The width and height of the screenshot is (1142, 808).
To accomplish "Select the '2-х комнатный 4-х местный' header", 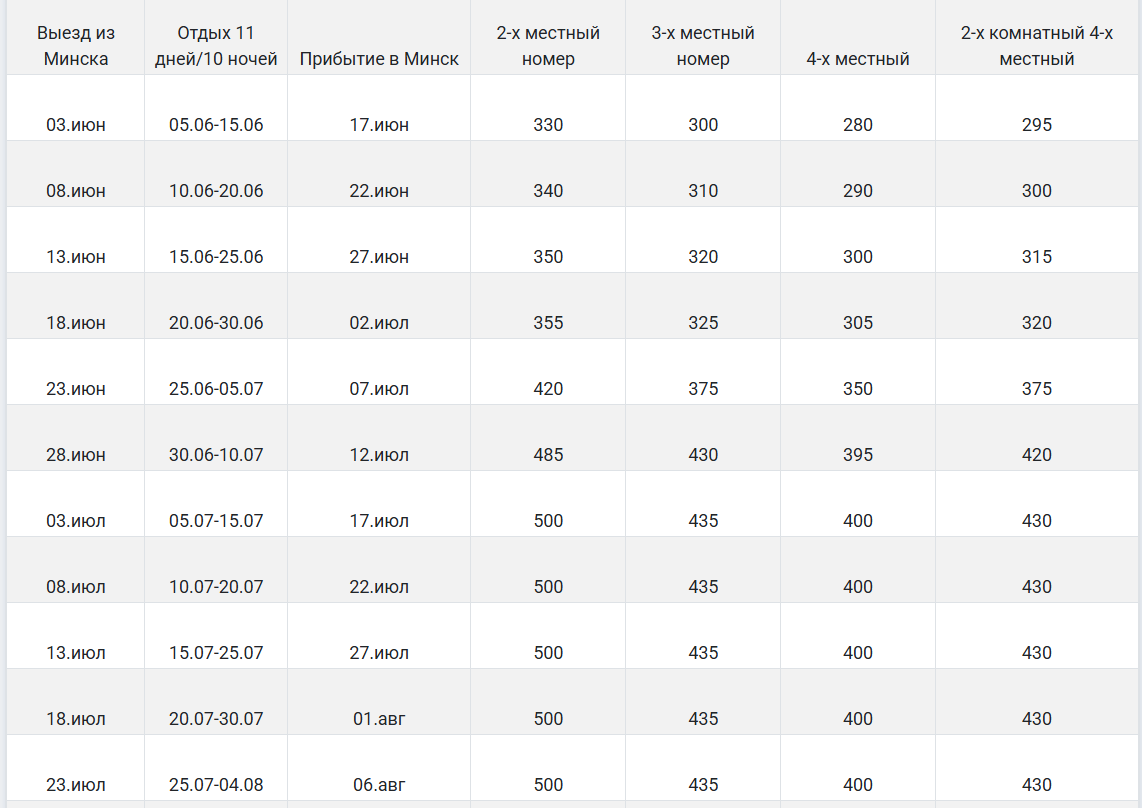I will click(x=1037, y=46).
